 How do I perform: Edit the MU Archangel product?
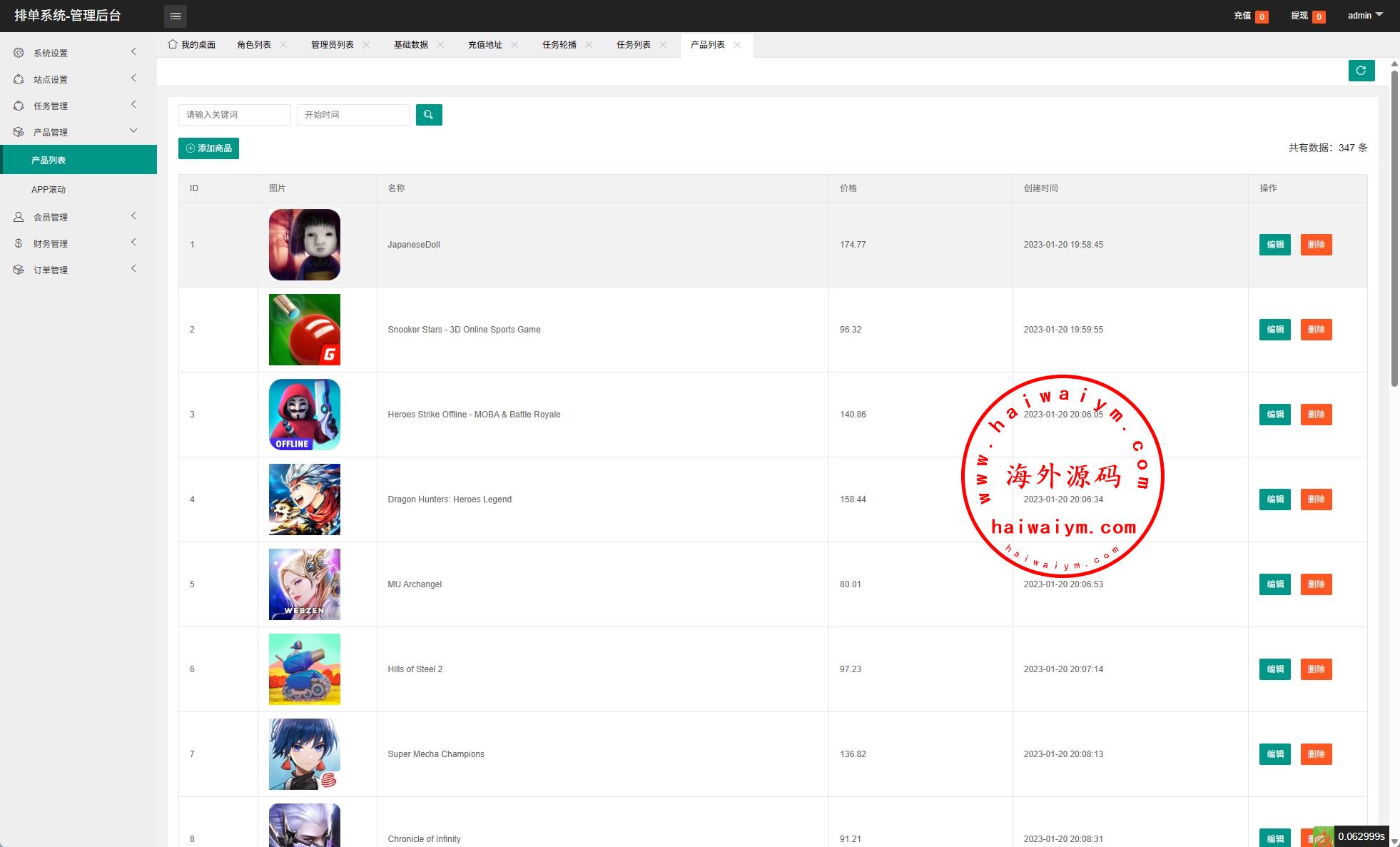(1274, 584)
